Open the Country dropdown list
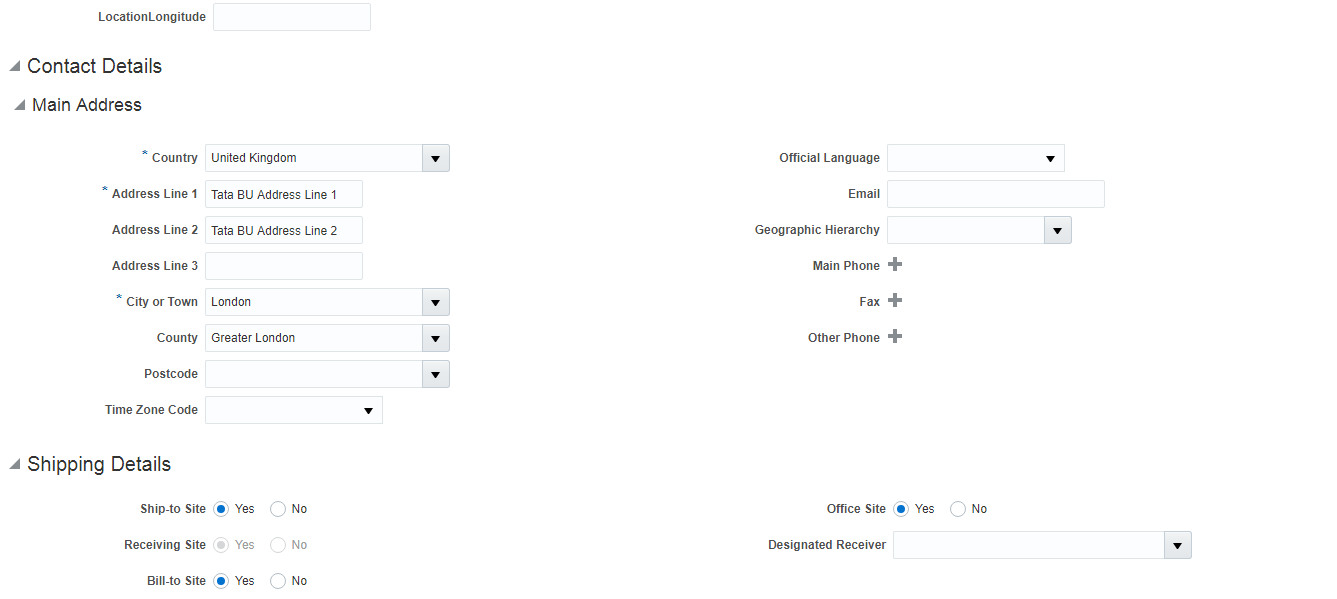This screenshot has width=1337, height=599. coord(436,158)
